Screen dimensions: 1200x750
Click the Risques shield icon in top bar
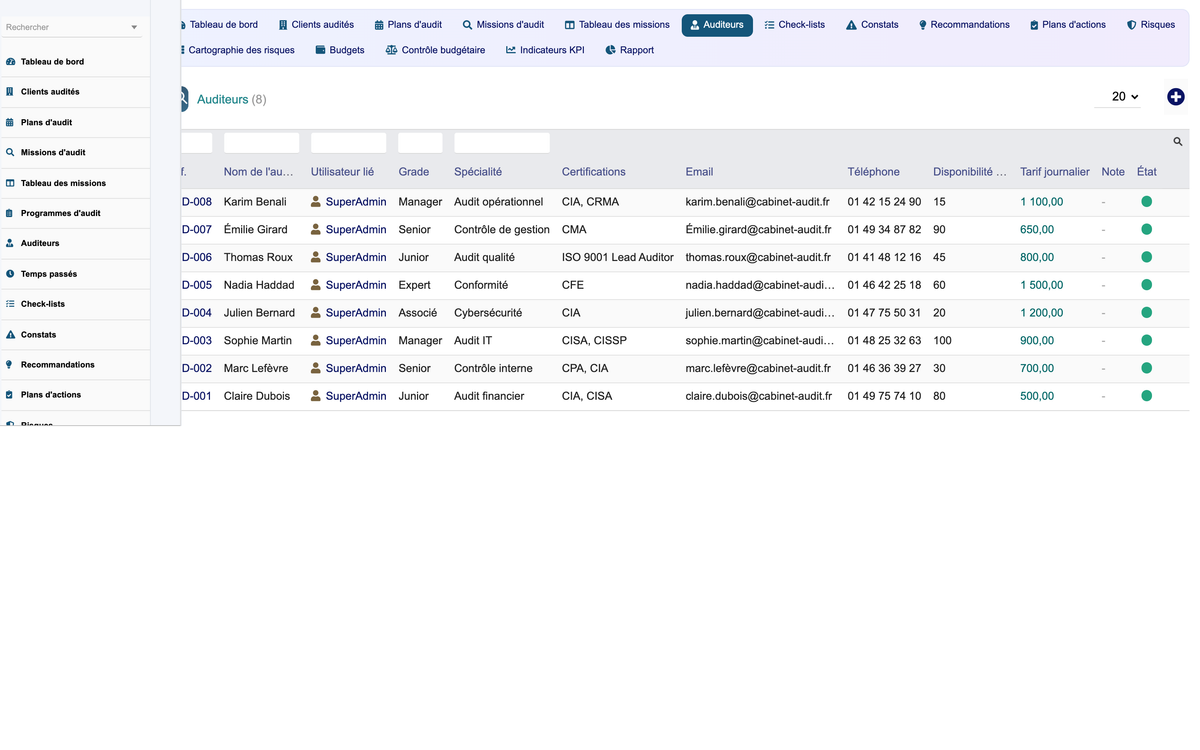point(1132,25)
